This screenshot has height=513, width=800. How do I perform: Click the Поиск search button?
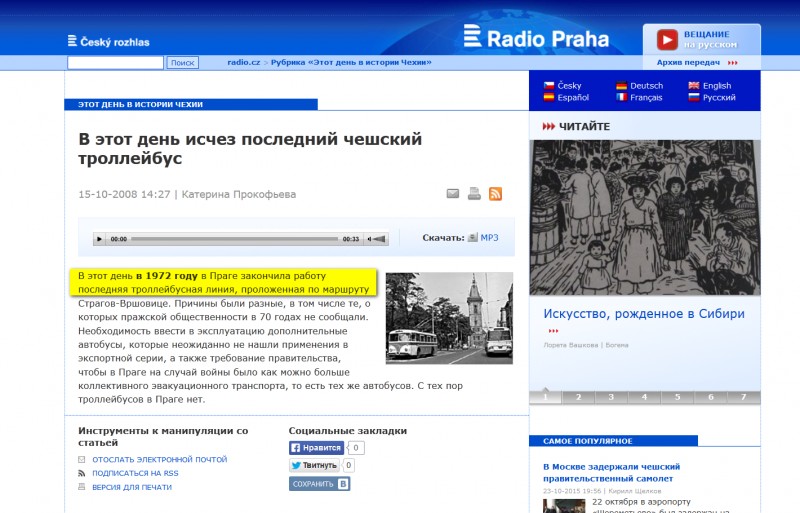coord(182,62)
